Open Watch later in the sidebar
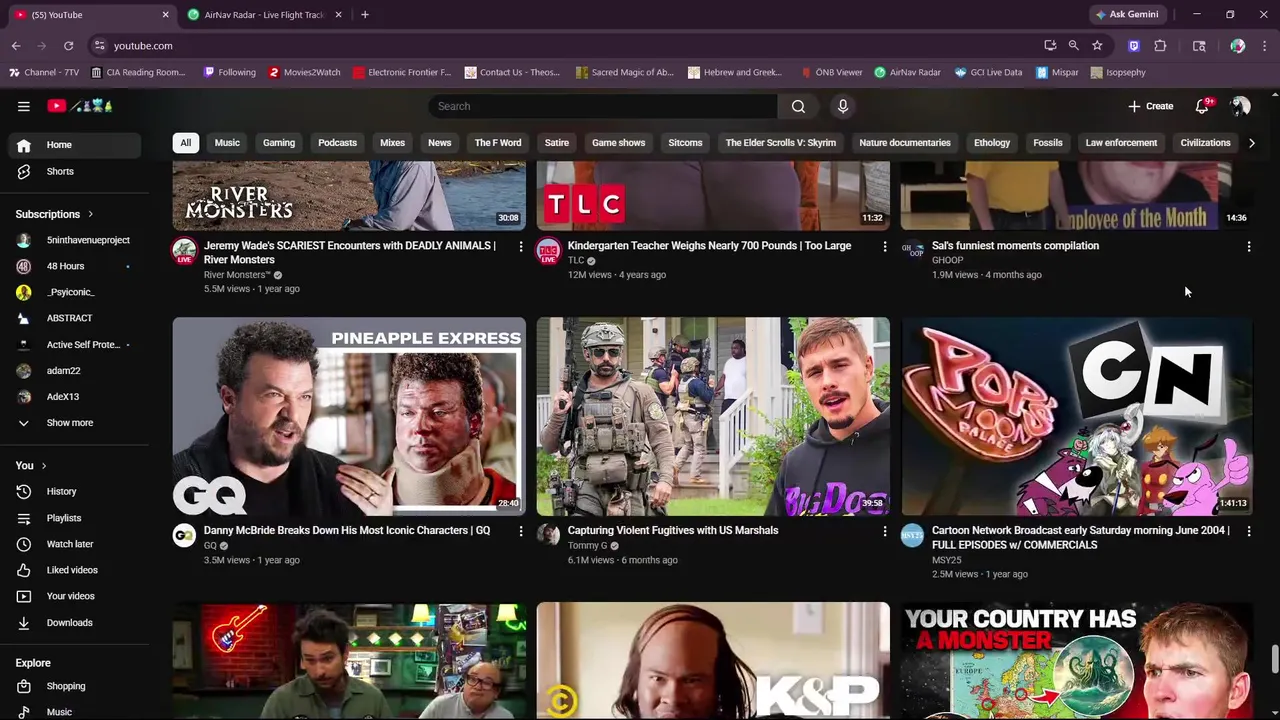Viewport: 1280px width, 720px height. point(76,544)
